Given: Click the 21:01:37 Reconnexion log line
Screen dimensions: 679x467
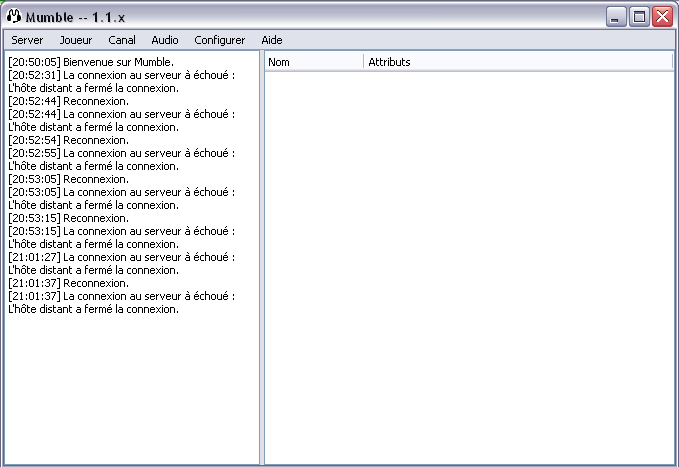Looking at the screenshot, I should tap(68, 283).
